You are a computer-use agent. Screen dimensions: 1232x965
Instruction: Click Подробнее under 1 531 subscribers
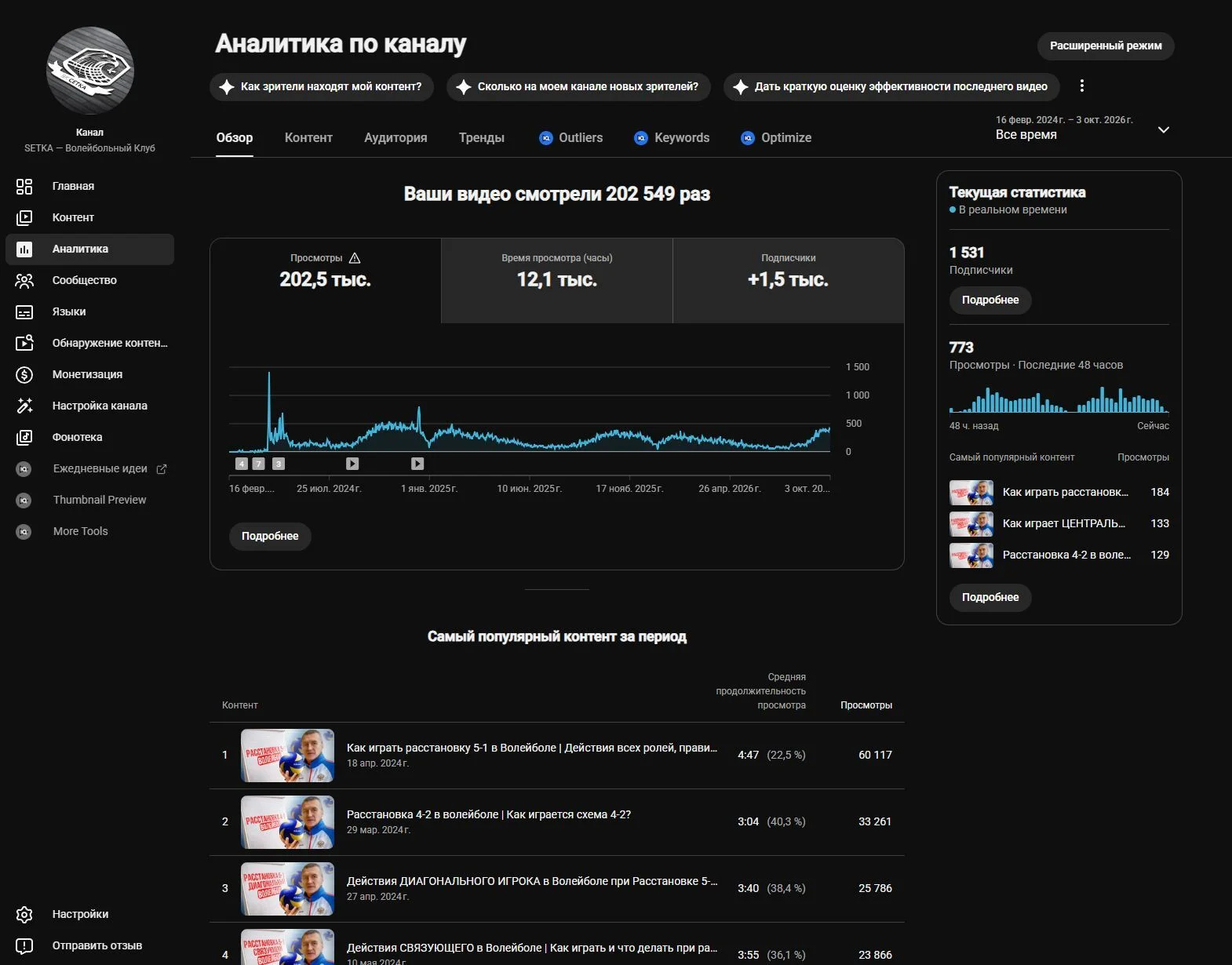[990, 300]
